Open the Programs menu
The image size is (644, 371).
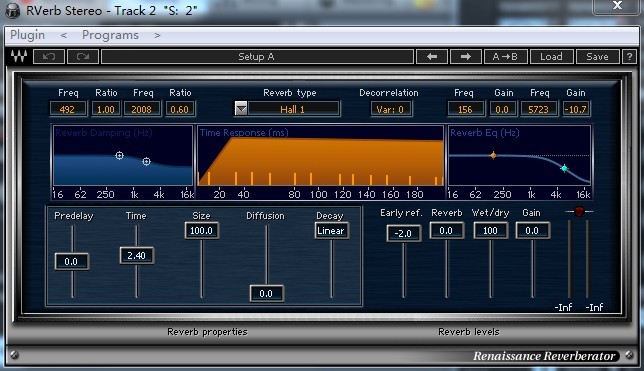click(110, 35)
